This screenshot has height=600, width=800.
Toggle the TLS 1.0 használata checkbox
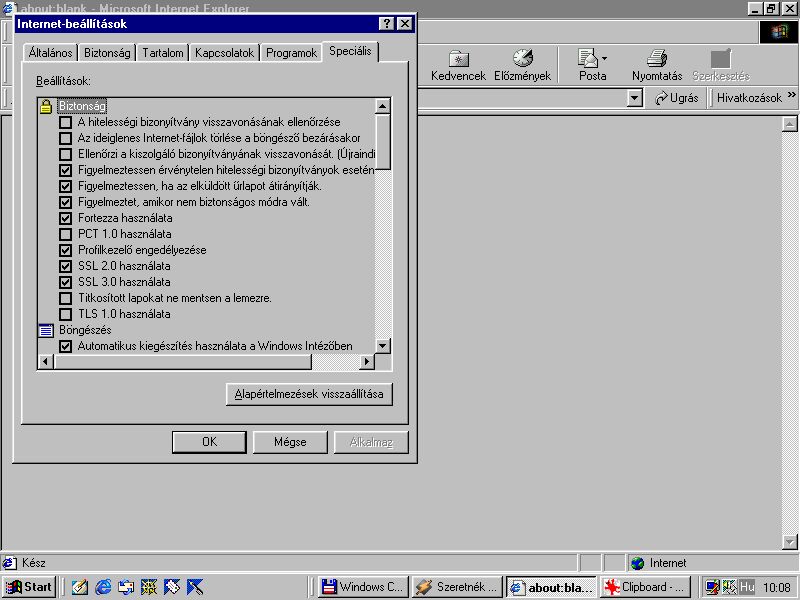click(66, 314)
